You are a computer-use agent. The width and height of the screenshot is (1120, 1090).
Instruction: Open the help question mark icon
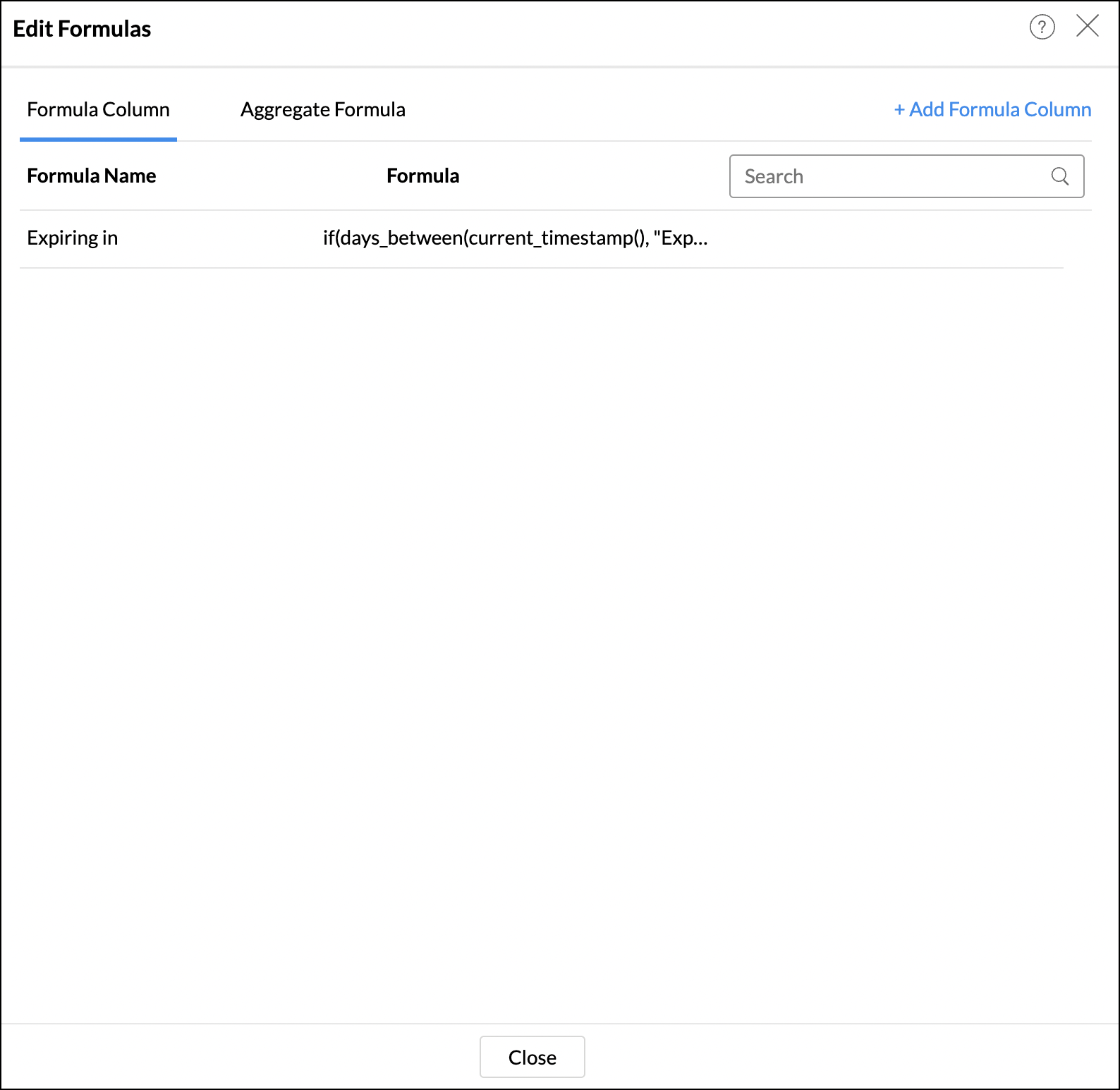tap(1042, 27)
